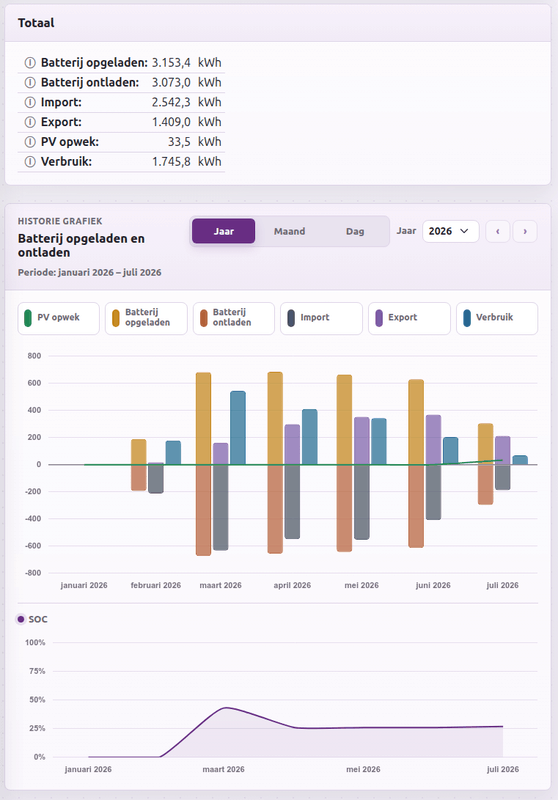Switch to Maand view tab

[x=289, y=232]
